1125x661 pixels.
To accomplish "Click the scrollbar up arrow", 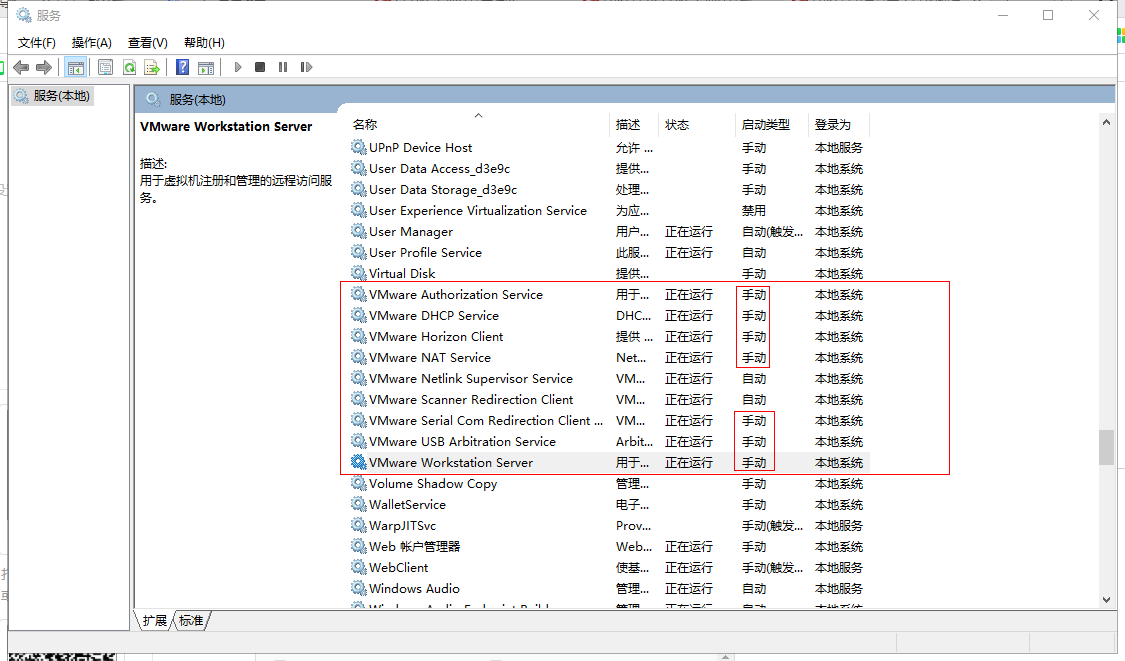I will pyautogui.click(x=1106, y=123).
